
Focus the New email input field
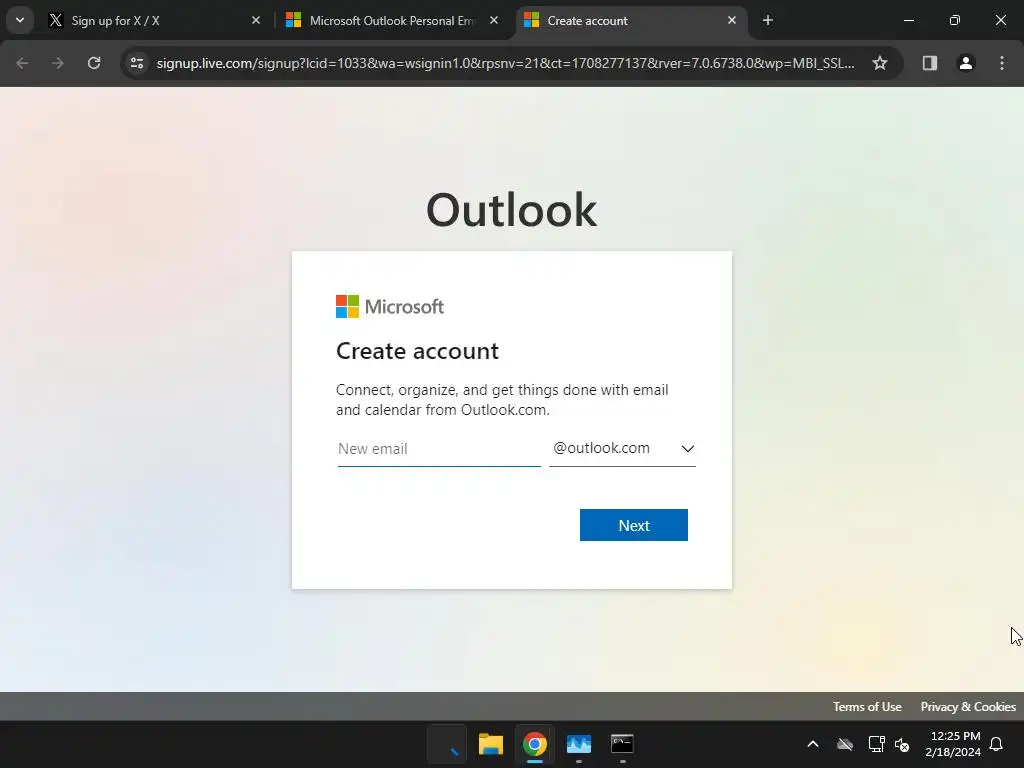click(439, 449)
